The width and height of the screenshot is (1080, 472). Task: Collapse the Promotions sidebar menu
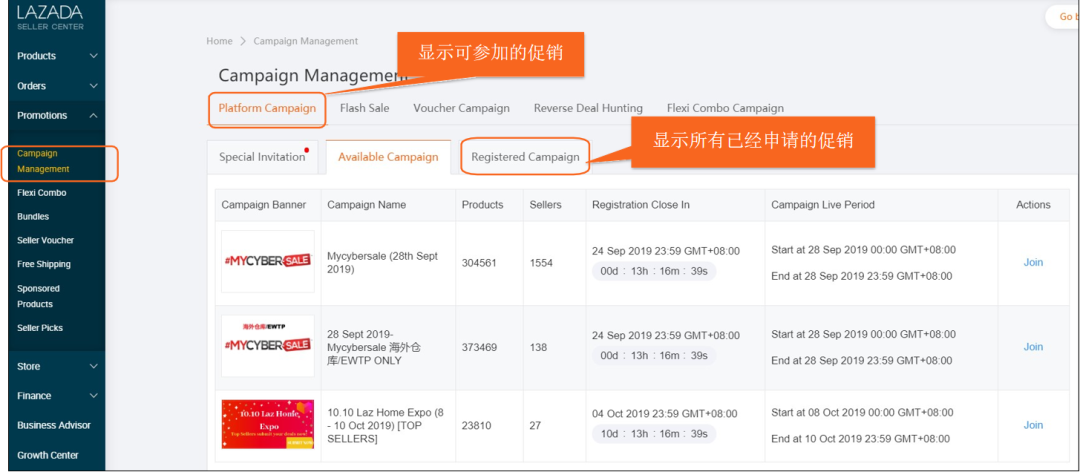(57, 116)
